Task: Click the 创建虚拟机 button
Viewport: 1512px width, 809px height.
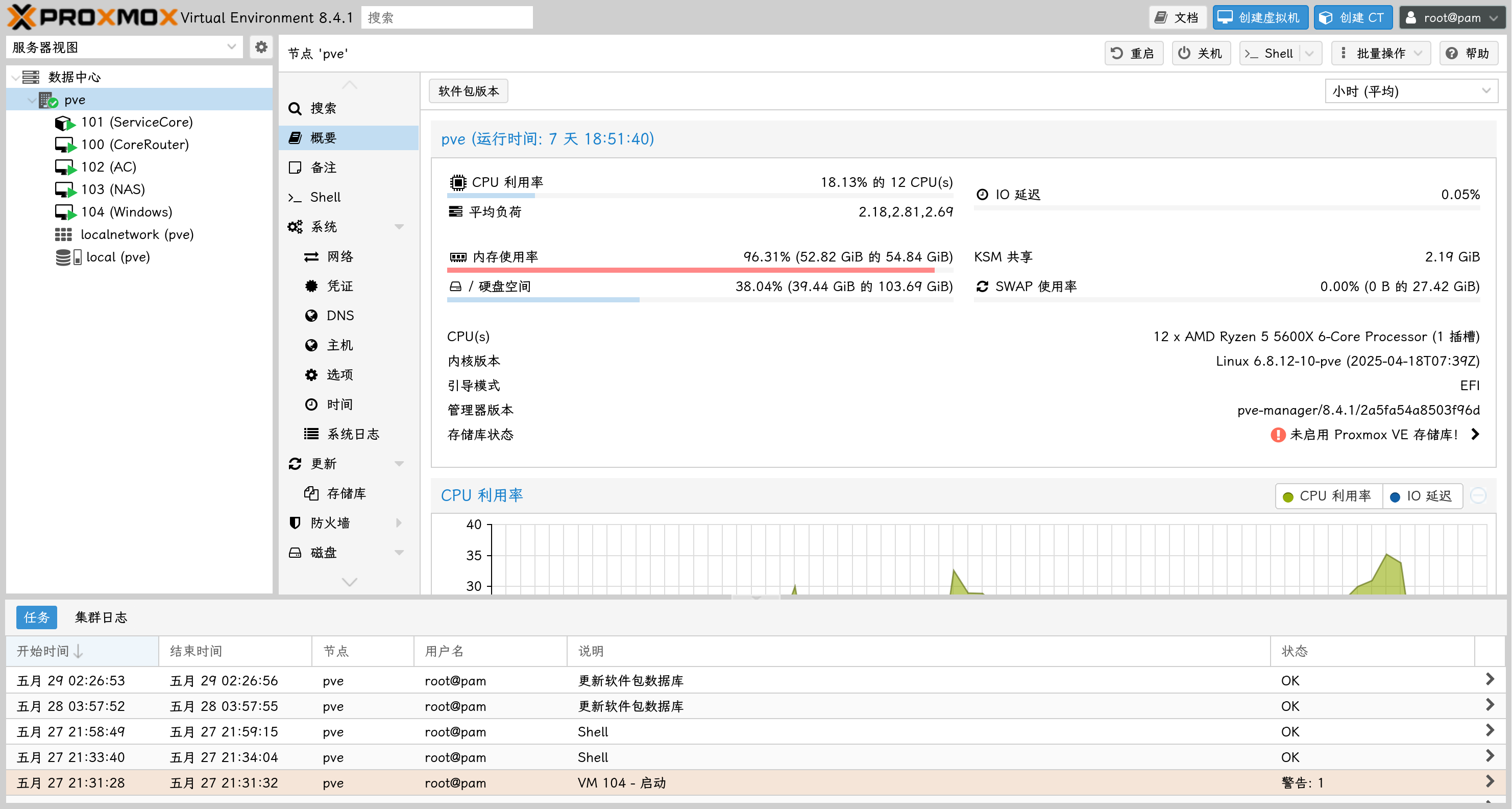Action: click(x=1260, y=17)
